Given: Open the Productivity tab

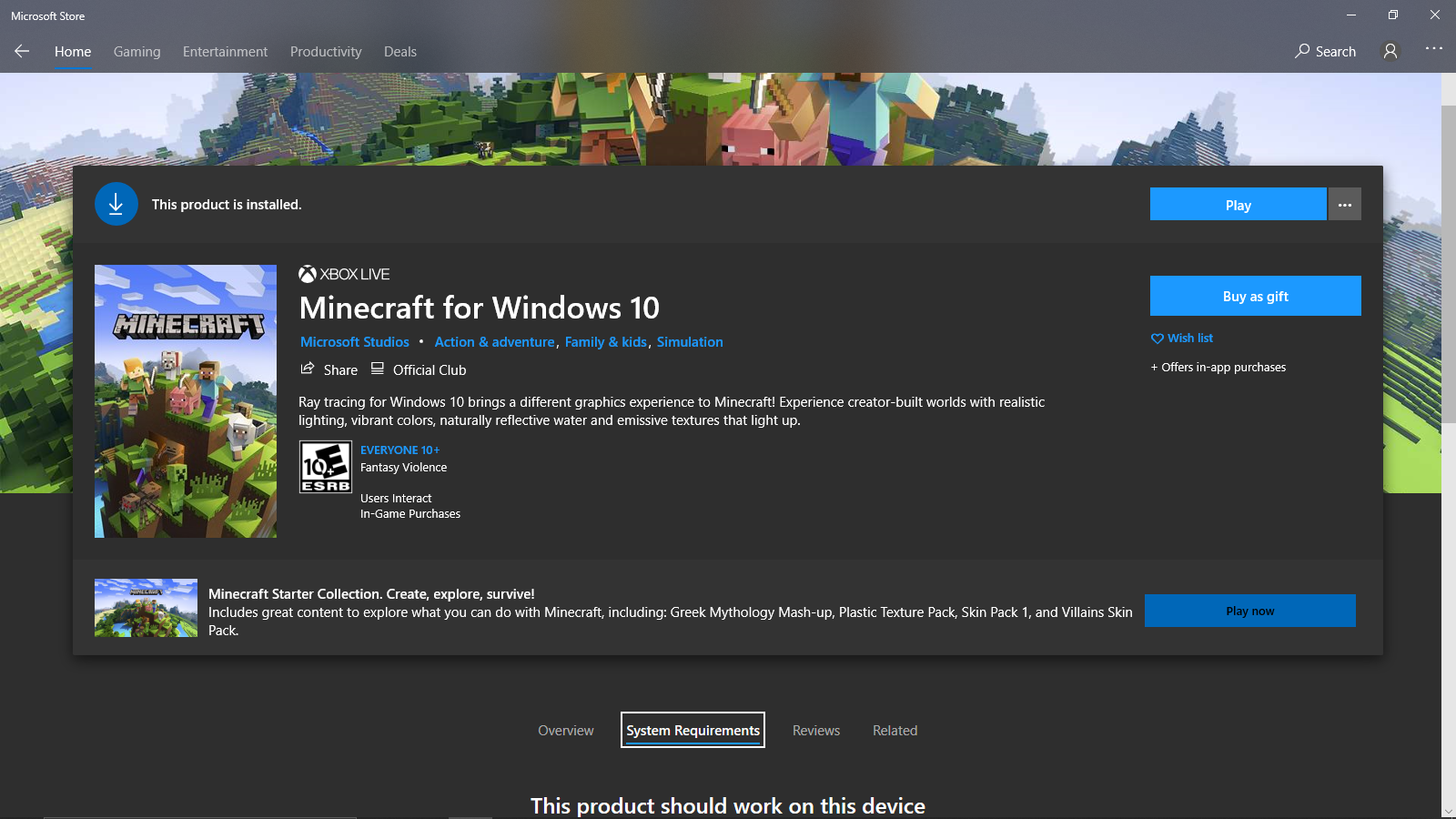Looking at the screenshot, I should tap(326, 52).
